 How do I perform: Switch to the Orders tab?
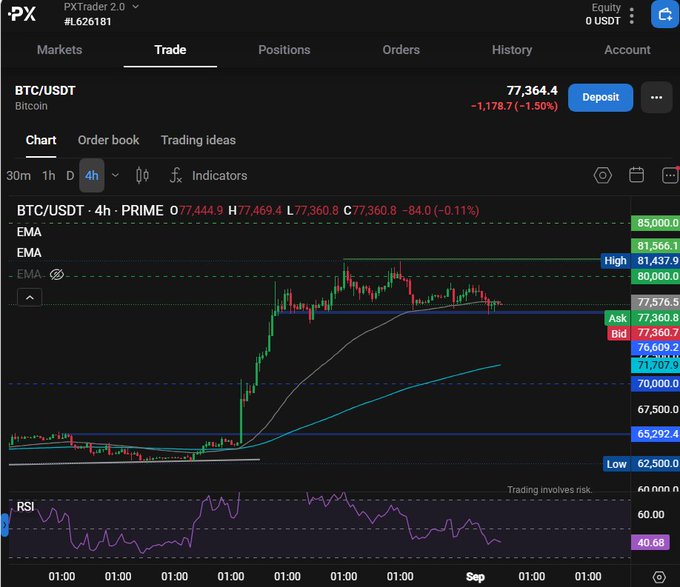pos(401,50)
